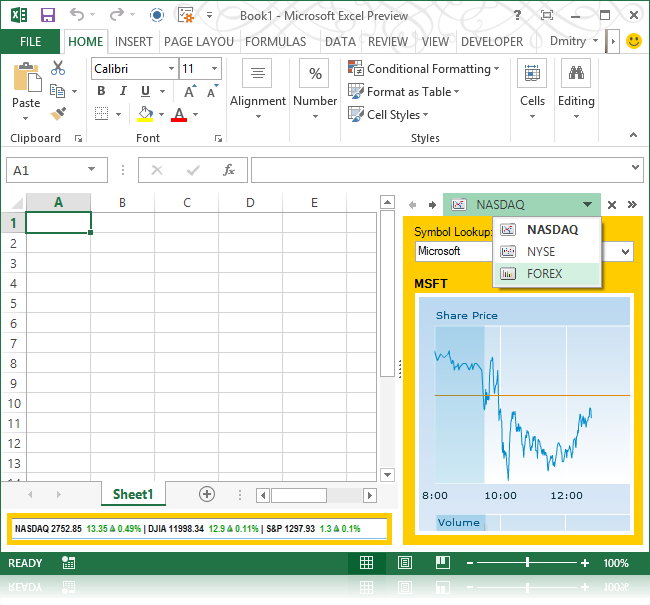Image resolution: width=650 pixels, height=605 pixels.
Task: Open the Font dialog launcher
Action: coord(218,138)
